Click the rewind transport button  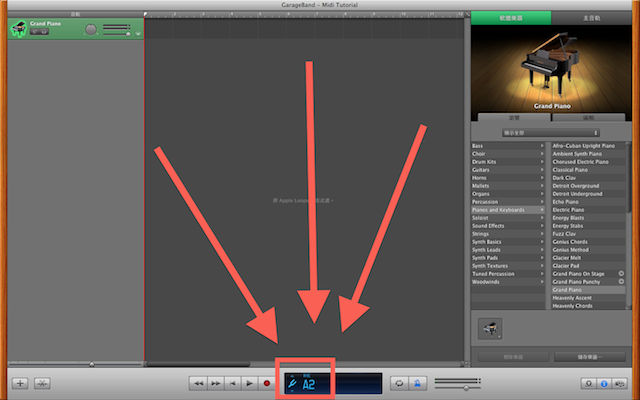point(198,383)
